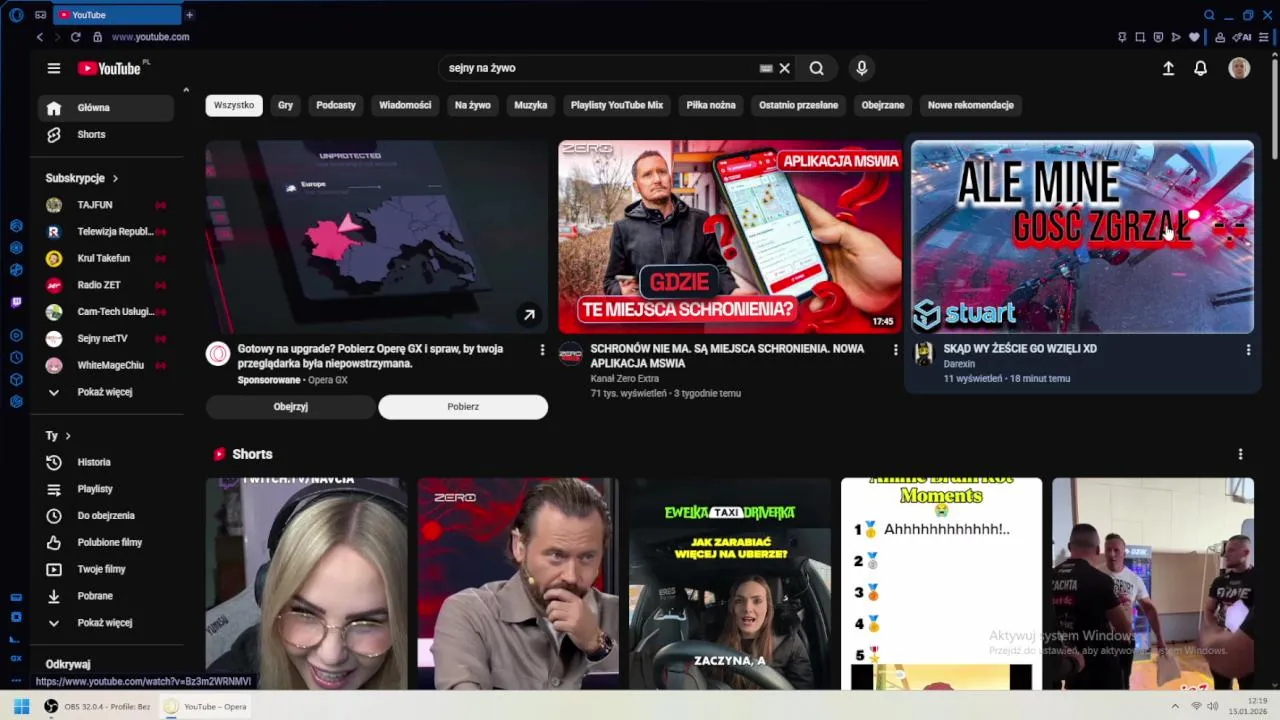Viewport: 1280px width, 720px height.
Task: Select the Playlisty YouTube Mix chip
Action: tap(617, 105)
